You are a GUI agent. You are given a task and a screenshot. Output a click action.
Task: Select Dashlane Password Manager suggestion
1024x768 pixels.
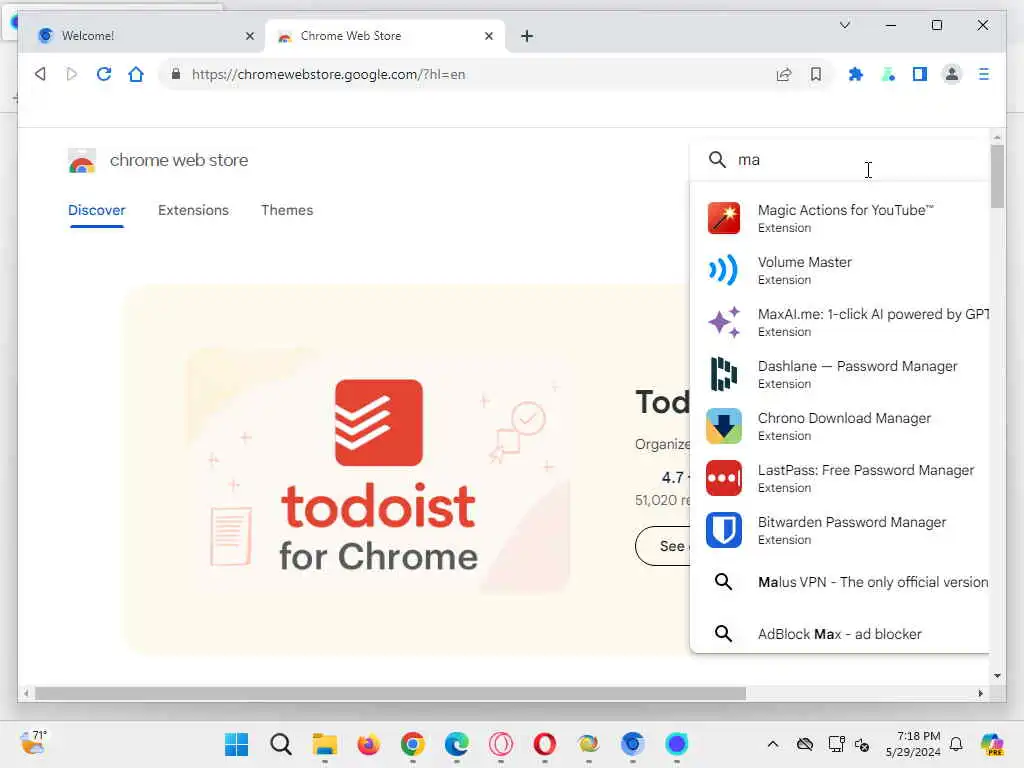click(840, 374)
